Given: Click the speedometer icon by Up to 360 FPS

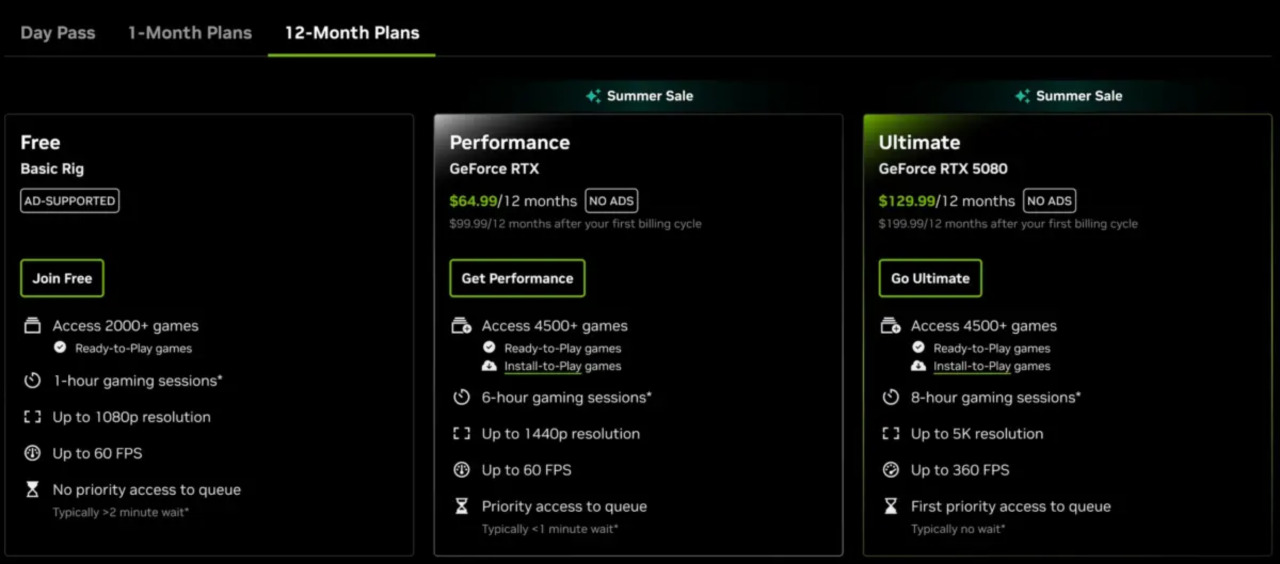Looking at the screenshot, I should (890, 470).
